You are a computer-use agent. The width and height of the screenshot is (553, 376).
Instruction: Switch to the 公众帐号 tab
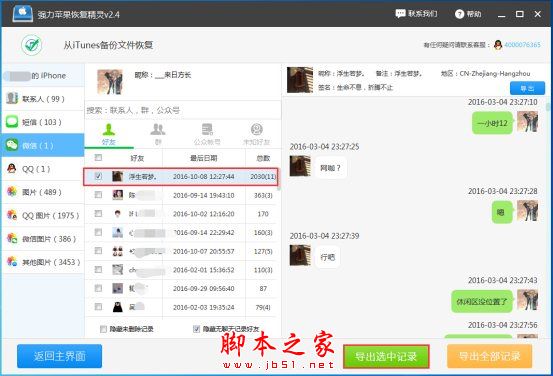[207, 134]
